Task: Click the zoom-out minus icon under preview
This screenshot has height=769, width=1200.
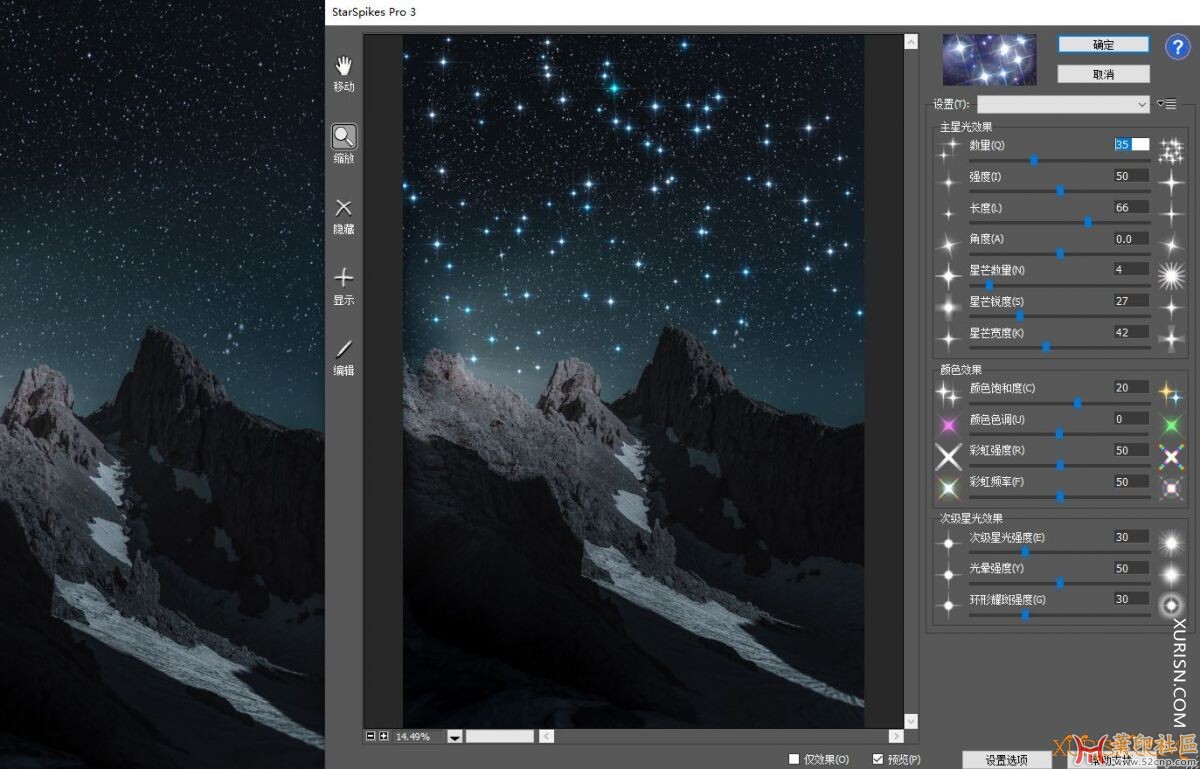Action: (371, 736)
